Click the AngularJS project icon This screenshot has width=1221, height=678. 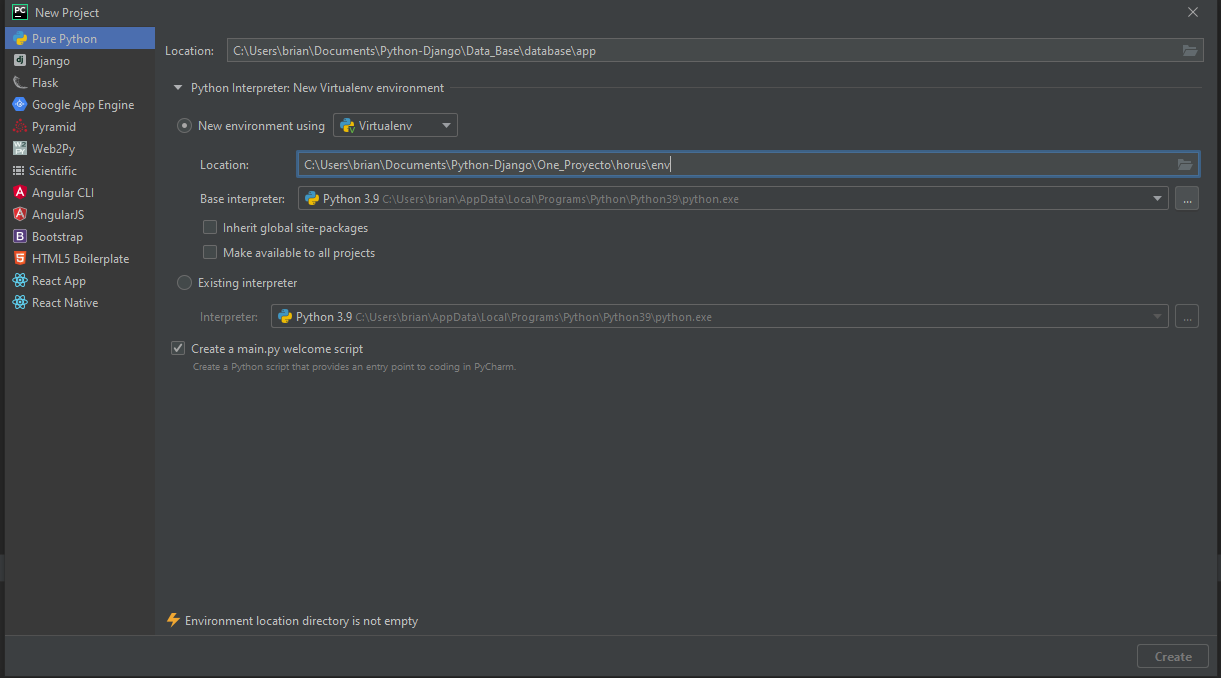[x=20, y=215]
